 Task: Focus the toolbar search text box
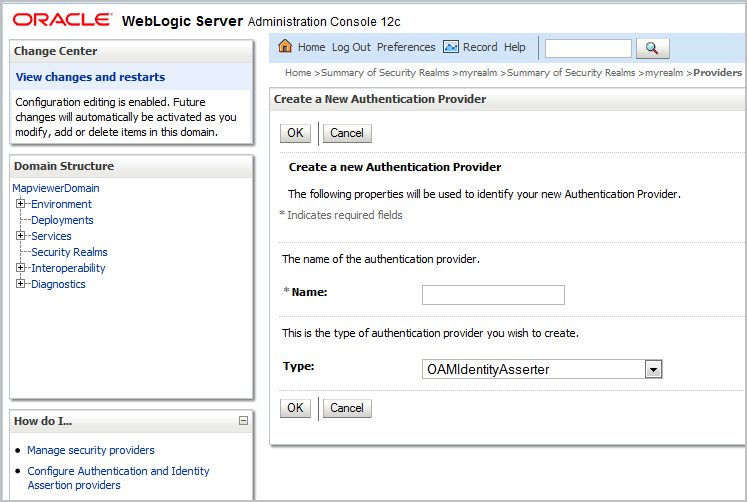588,49
